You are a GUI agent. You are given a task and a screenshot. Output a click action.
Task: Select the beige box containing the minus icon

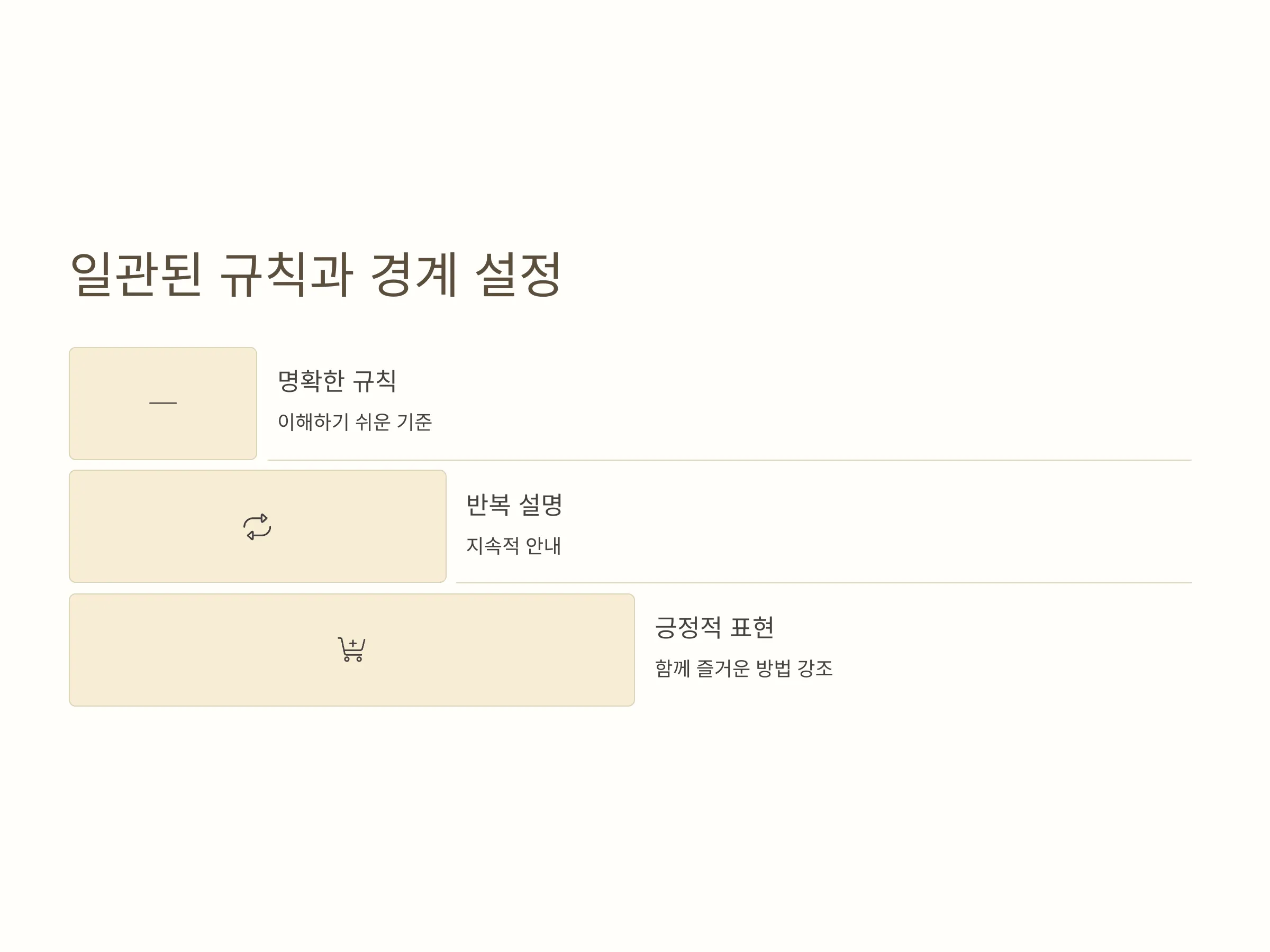click(163, 404)
